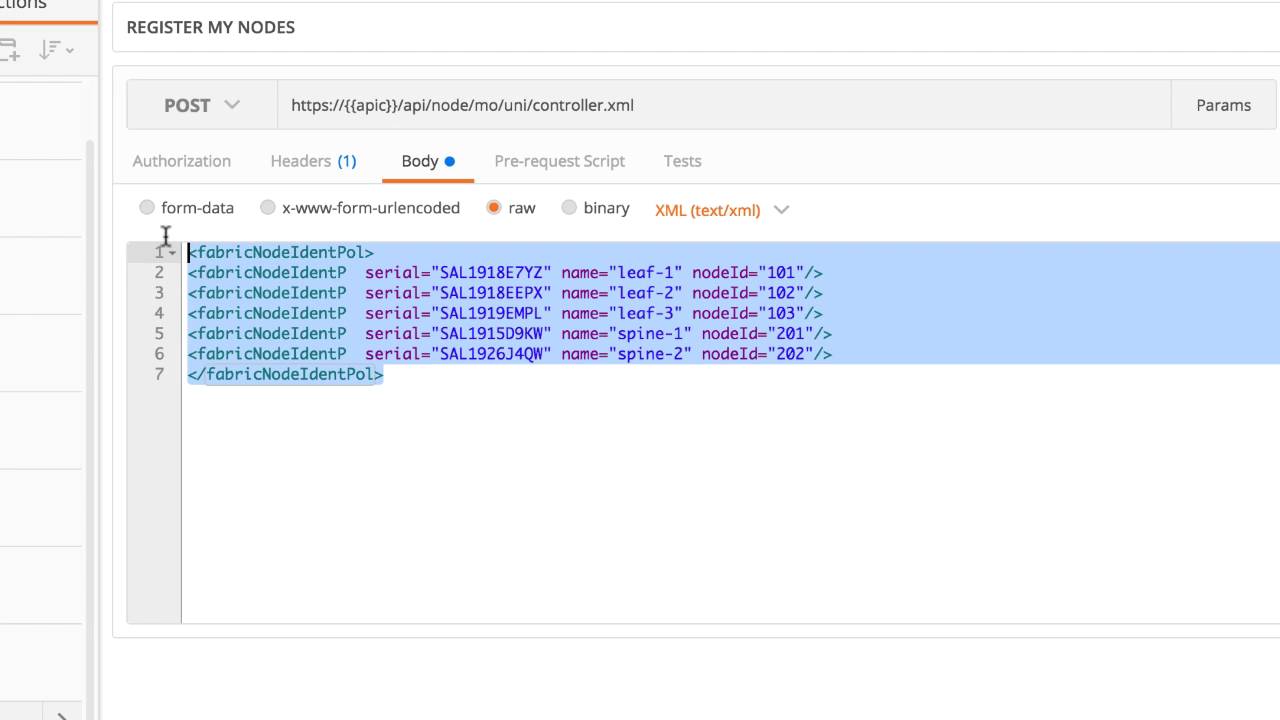This screenshot has width=1280, height=720.
Task: Click the request URL input field
Action: click(724, 105)
